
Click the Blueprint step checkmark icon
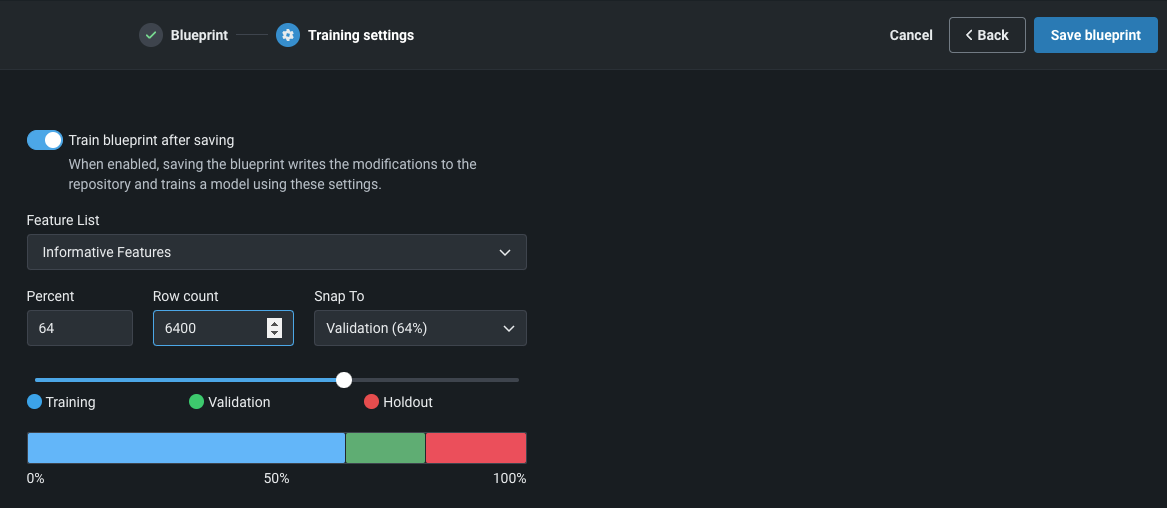click(151, 35)
